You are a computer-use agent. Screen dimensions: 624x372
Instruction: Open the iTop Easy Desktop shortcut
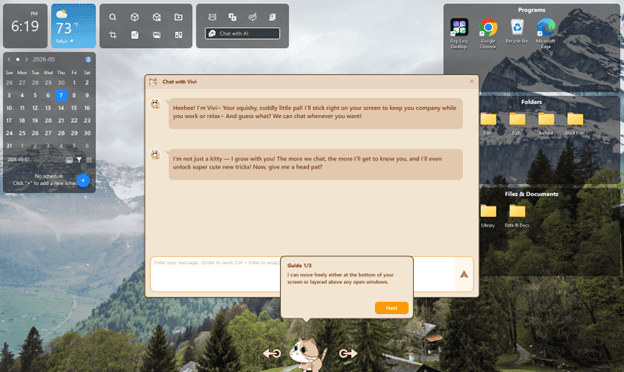(459, 33)
